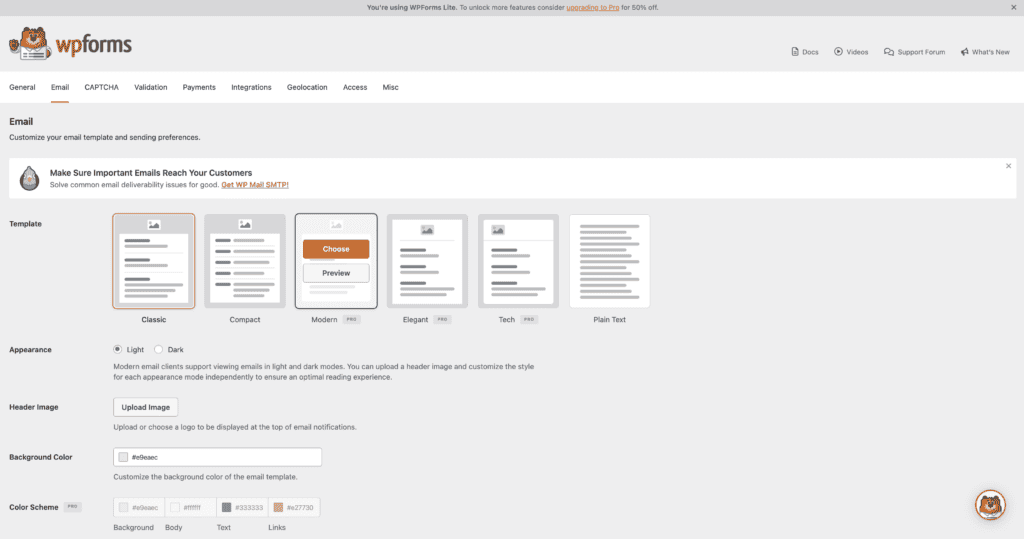Click the WP Mail SMTP pigeon icon
1024x539 pixels.
coord(29,178)
